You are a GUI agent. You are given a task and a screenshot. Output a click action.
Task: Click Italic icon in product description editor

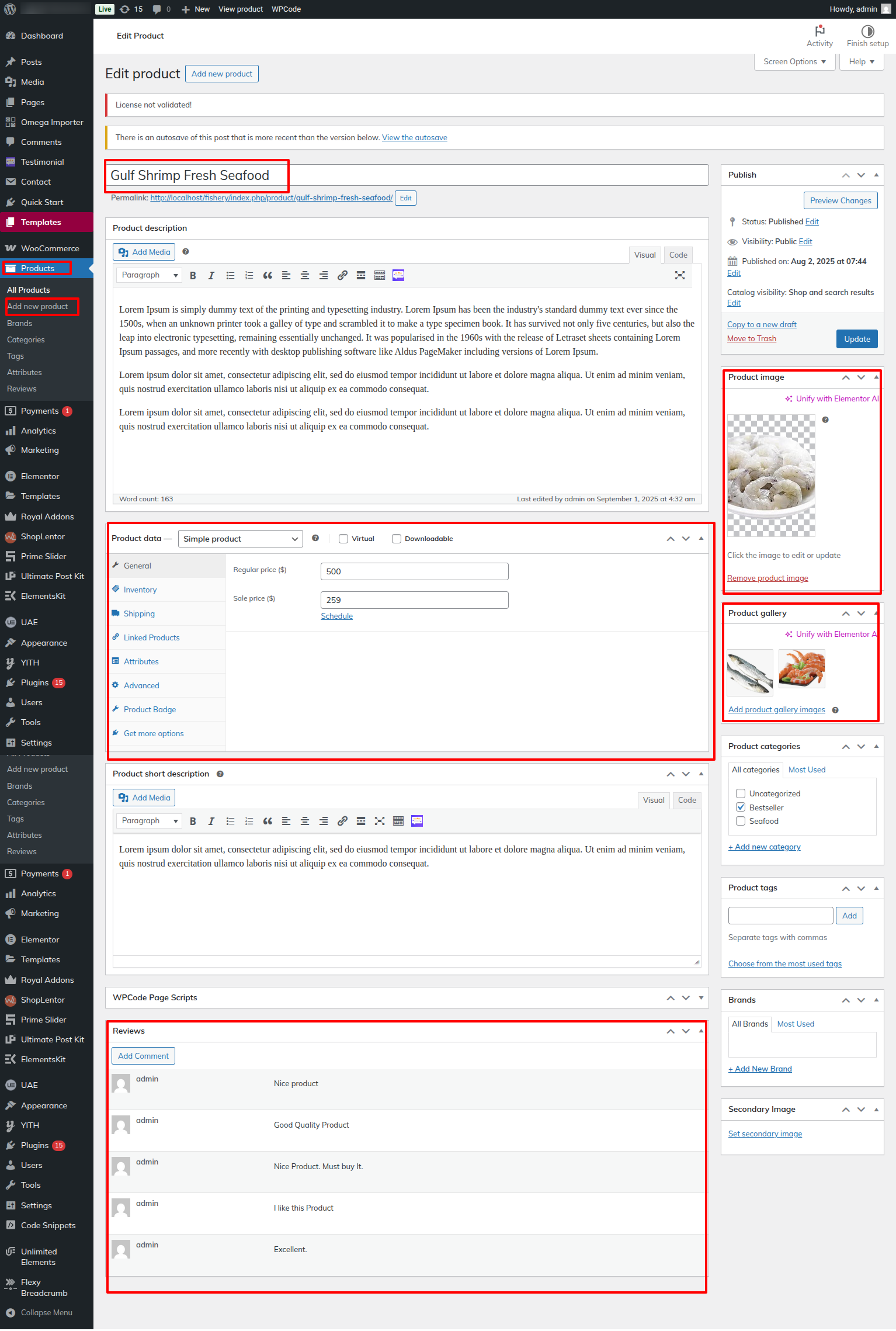click(211, 275)
